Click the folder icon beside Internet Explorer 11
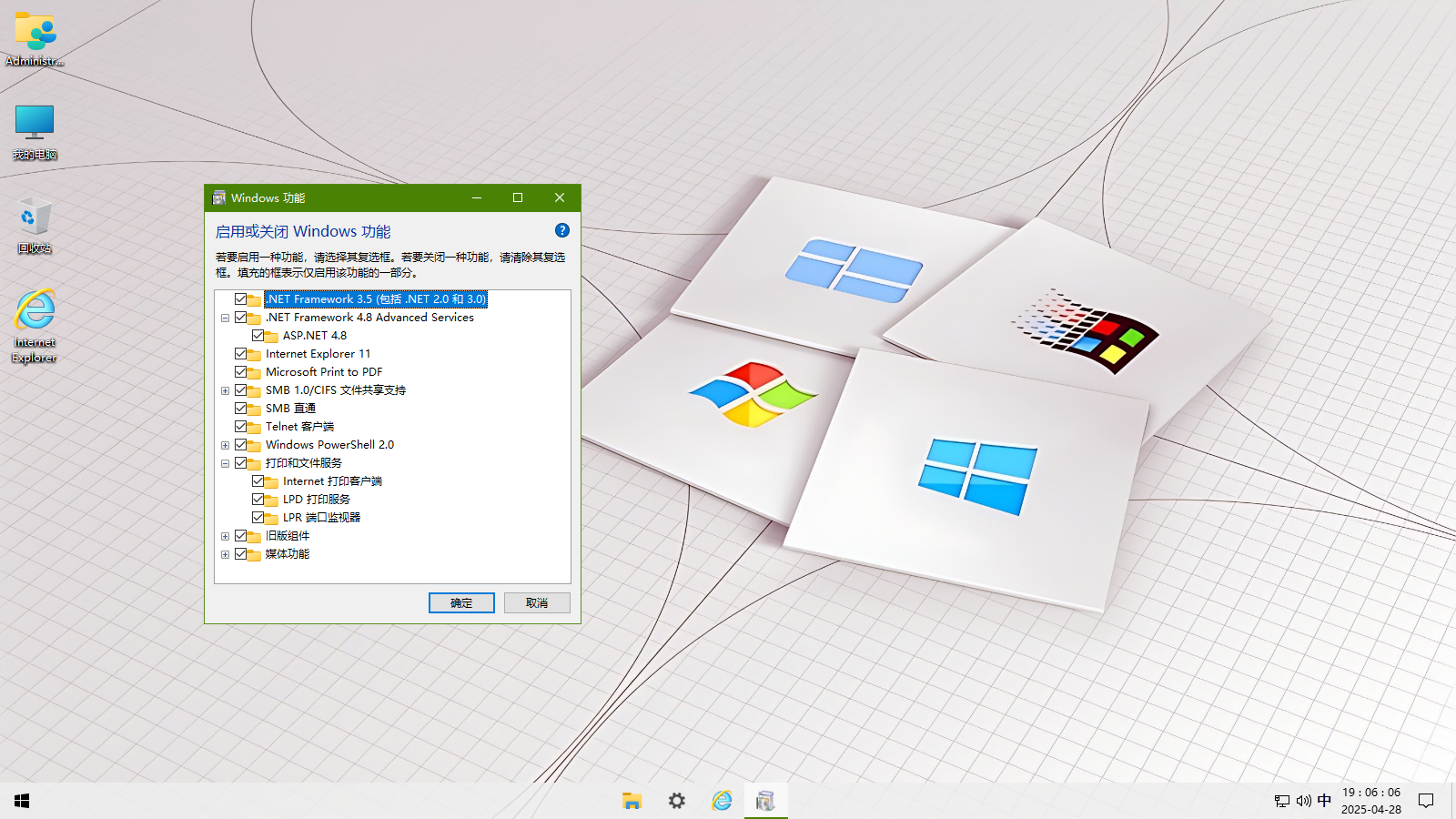1456x819 pixels. (x=255, y=354)
